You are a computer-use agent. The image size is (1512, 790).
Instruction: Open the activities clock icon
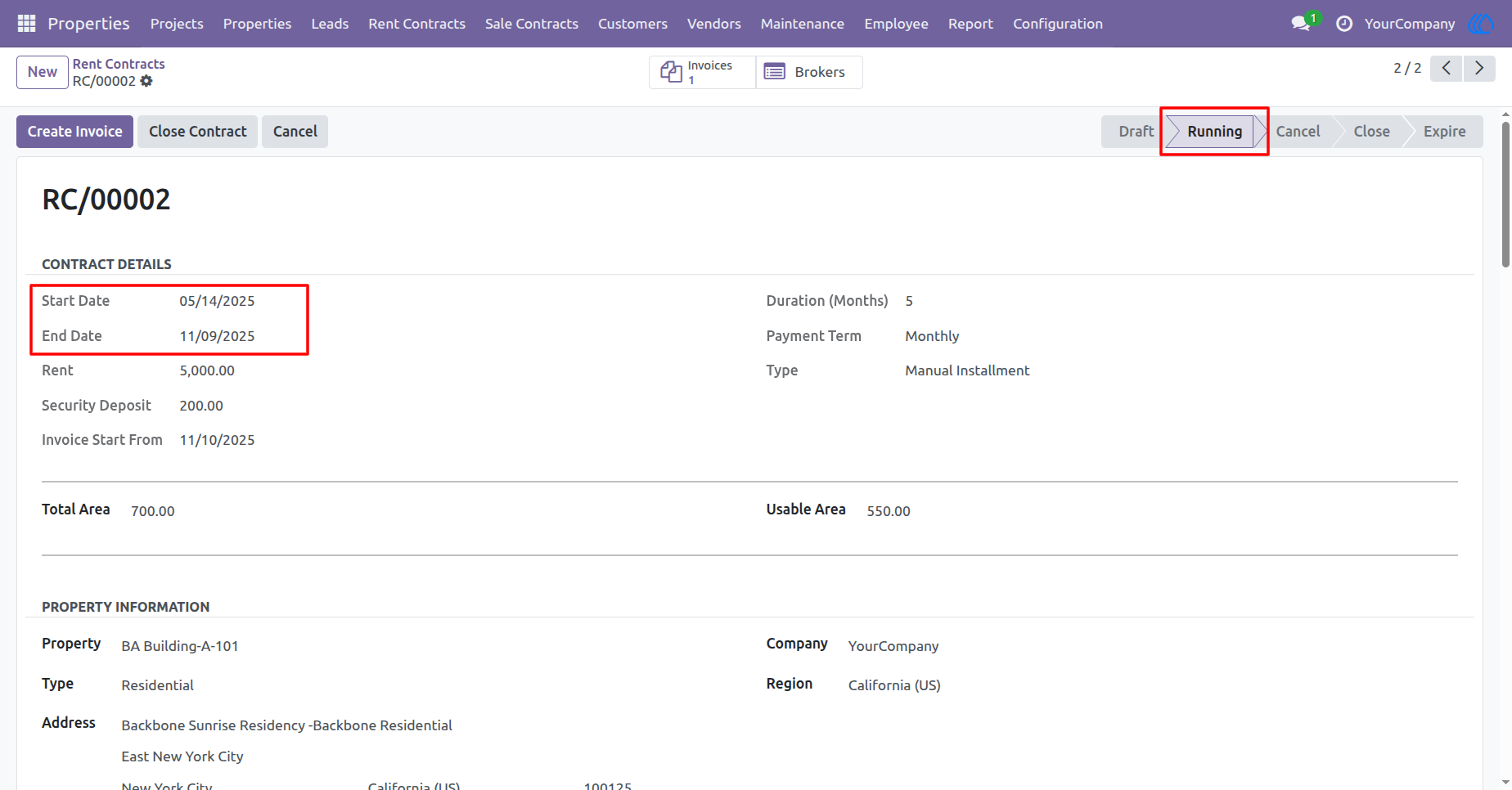click(1344, 24)
